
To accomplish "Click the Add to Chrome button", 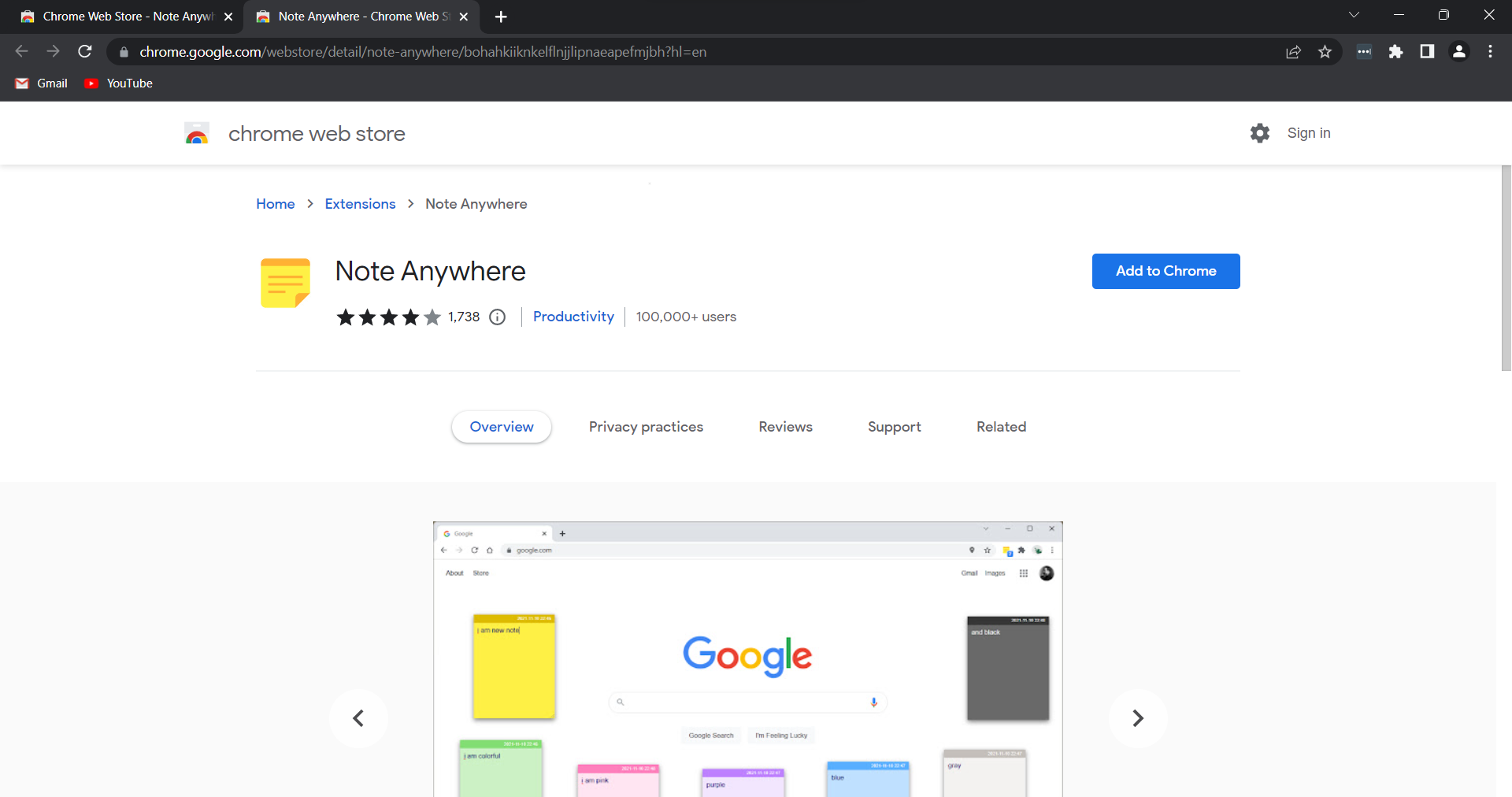I will 1165,271.
